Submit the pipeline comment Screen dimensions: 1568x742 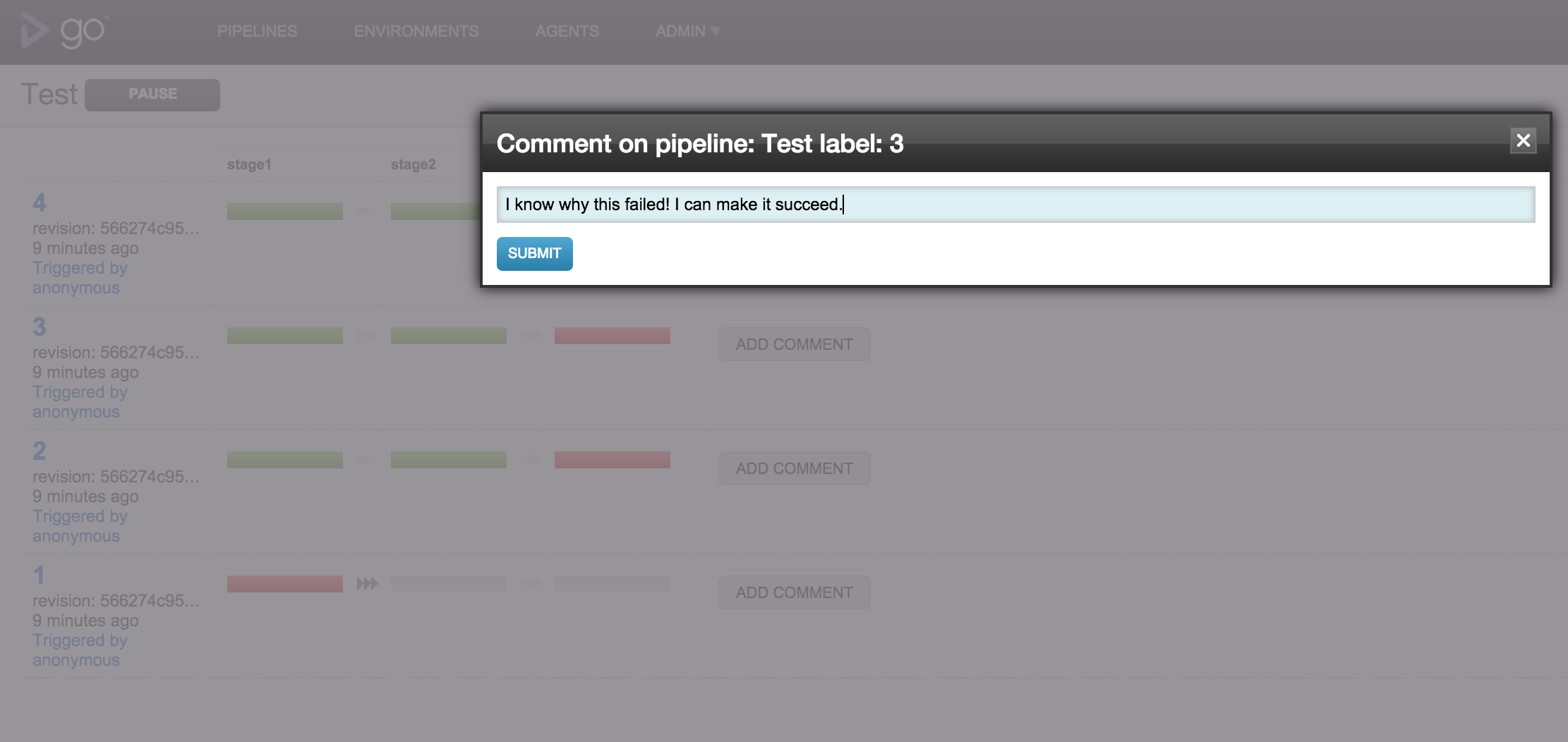535,253
